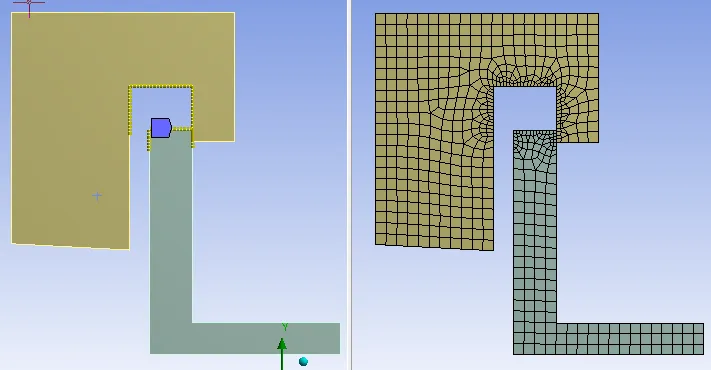
Task: Click the cyan isometric view ball on triad
Action: (x=303, y=361)
